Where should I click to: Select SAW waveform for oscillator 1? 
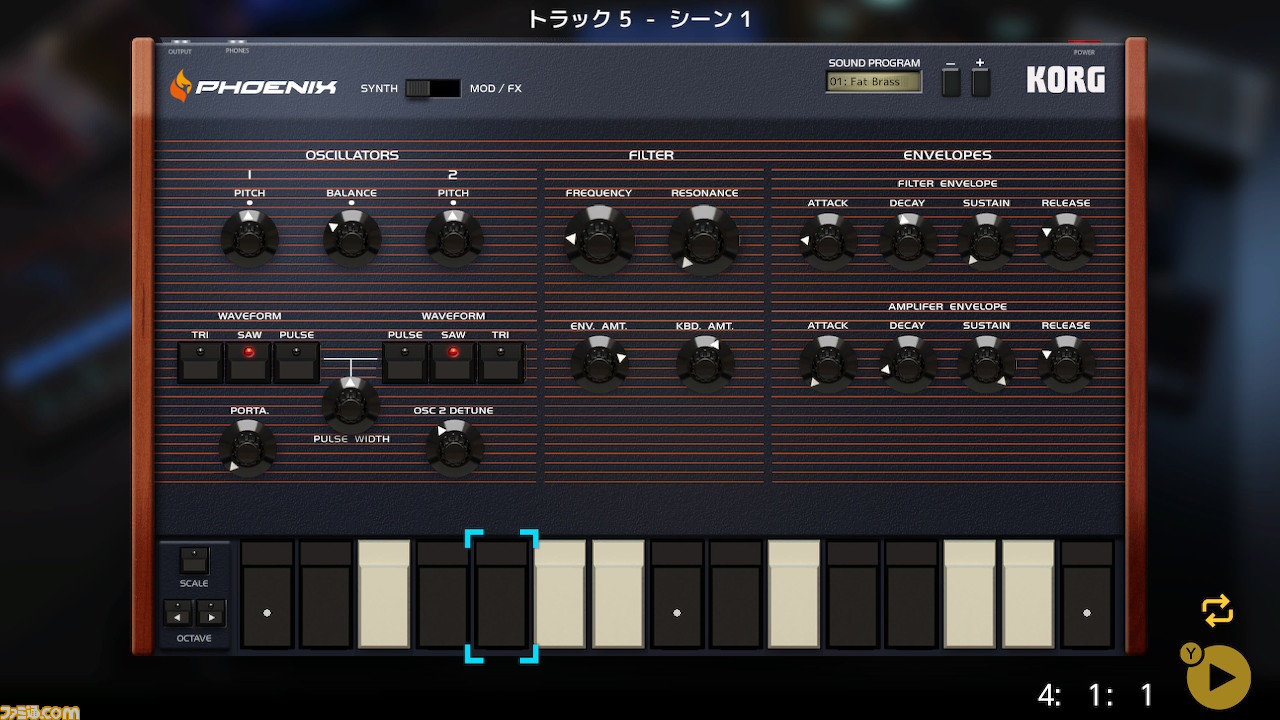pos(249,362)
